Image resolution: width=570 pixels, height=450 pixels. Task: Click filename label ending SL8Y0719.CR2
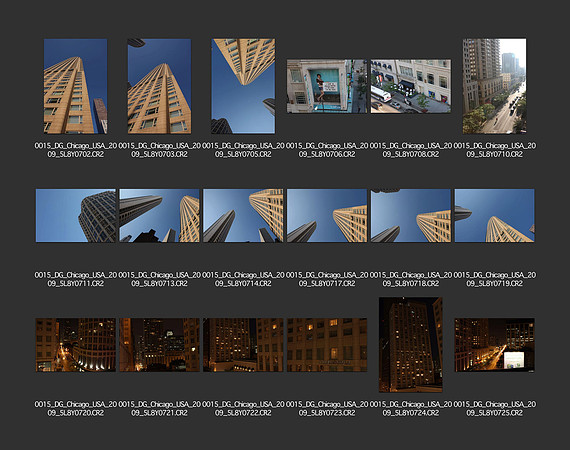494,279
